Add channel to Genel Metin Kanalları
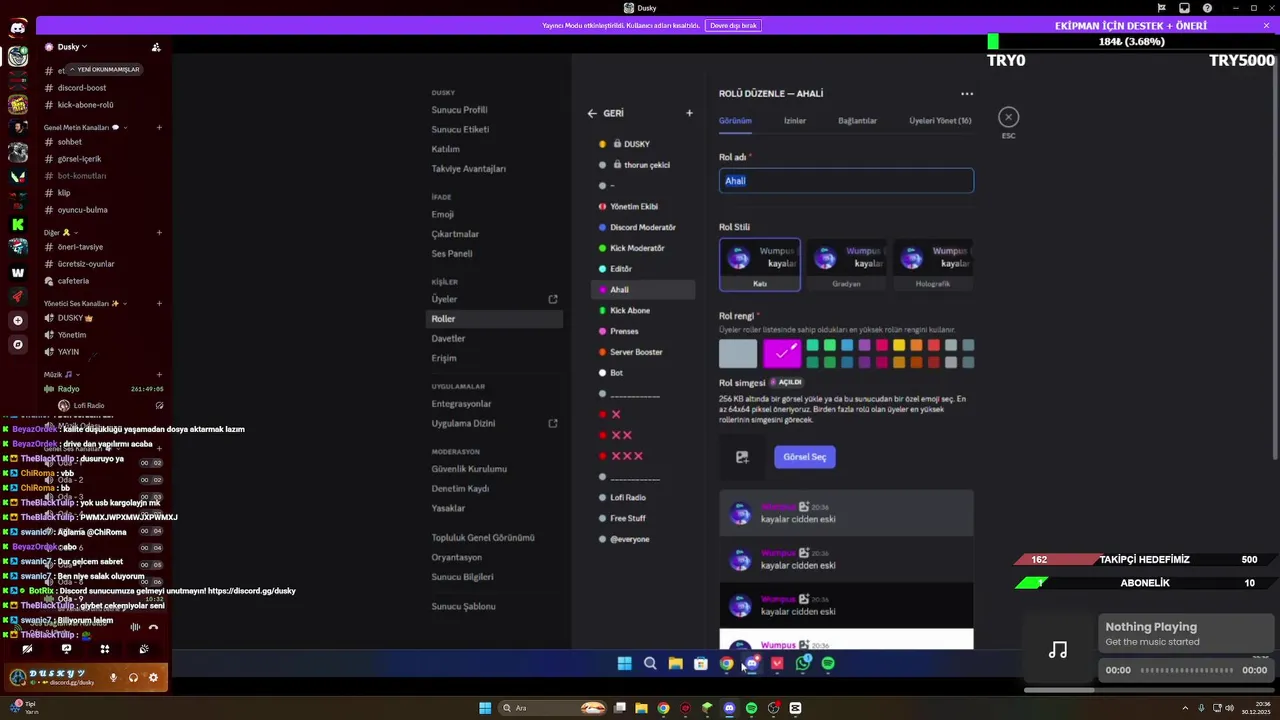 tap(159, 127)
